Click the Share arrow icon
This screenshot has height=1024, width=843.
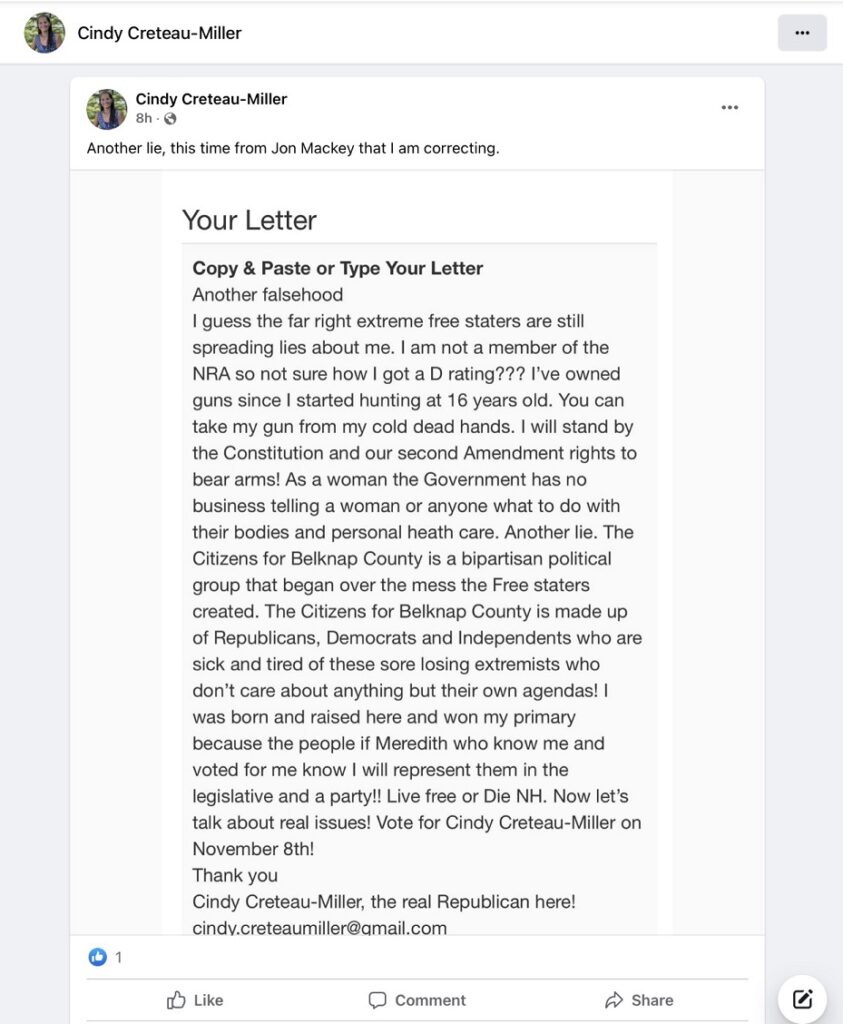pyautogui.click(x=614, y=1000)
